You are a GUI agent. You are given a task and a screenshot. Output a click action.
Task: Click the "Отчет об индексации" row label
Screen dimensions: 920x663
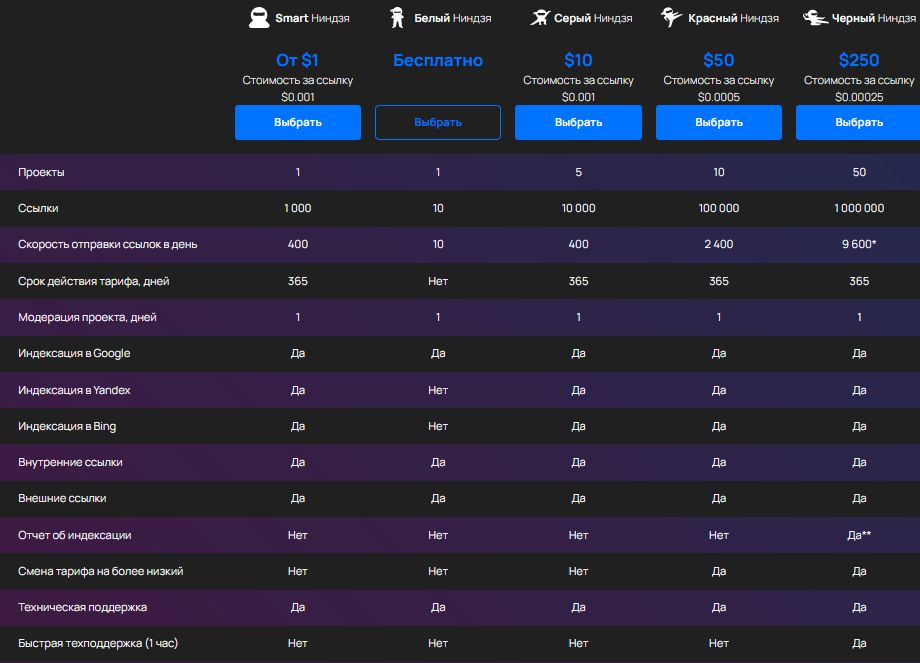coord(75,535)
